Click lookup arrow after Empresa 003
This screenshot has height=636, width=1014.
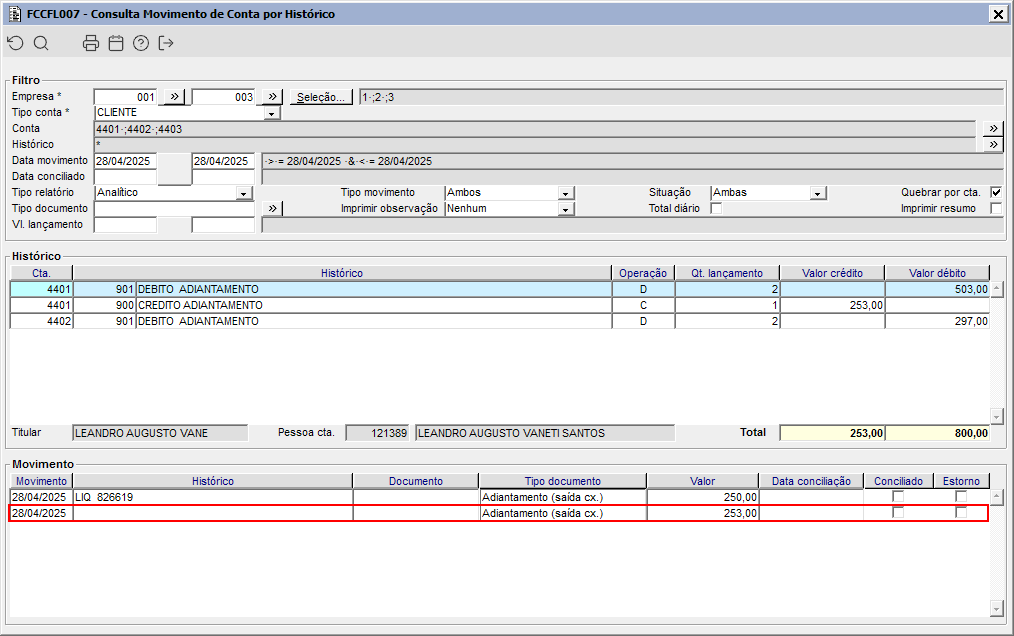pyautogui.click(x=272, y=96)
